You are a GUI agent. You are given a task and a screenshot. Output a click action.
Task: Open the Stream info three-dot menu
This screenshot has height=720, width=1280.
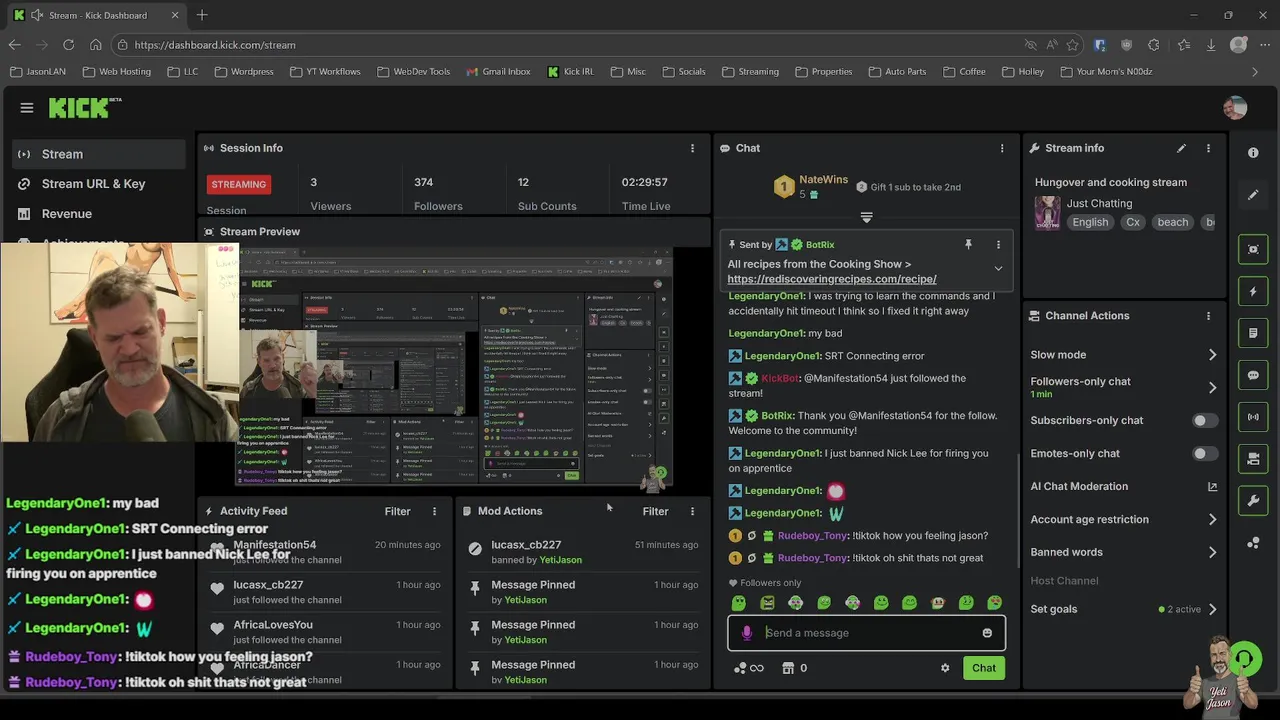1208,148
